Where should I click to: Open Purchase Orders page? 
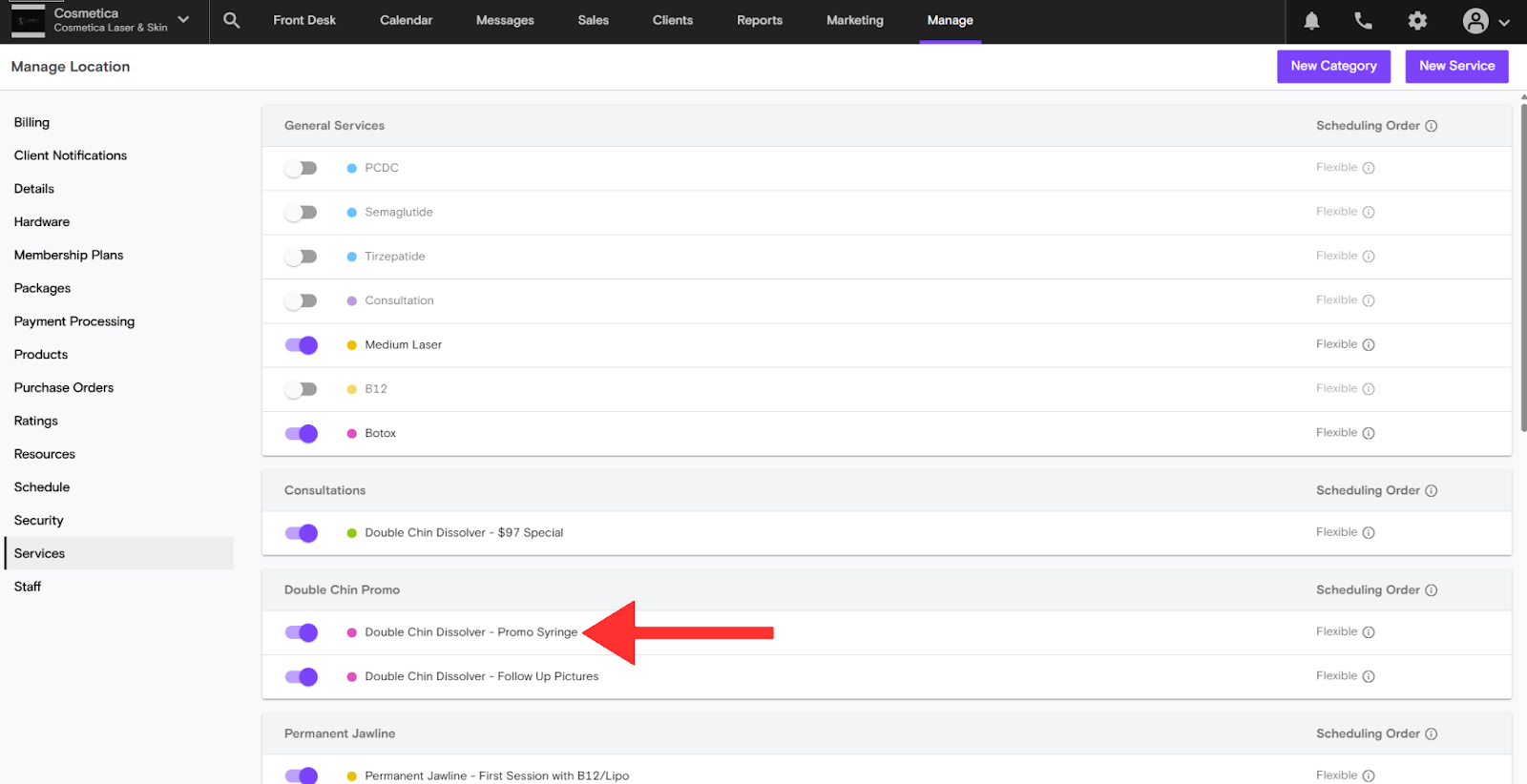point(64,387)
